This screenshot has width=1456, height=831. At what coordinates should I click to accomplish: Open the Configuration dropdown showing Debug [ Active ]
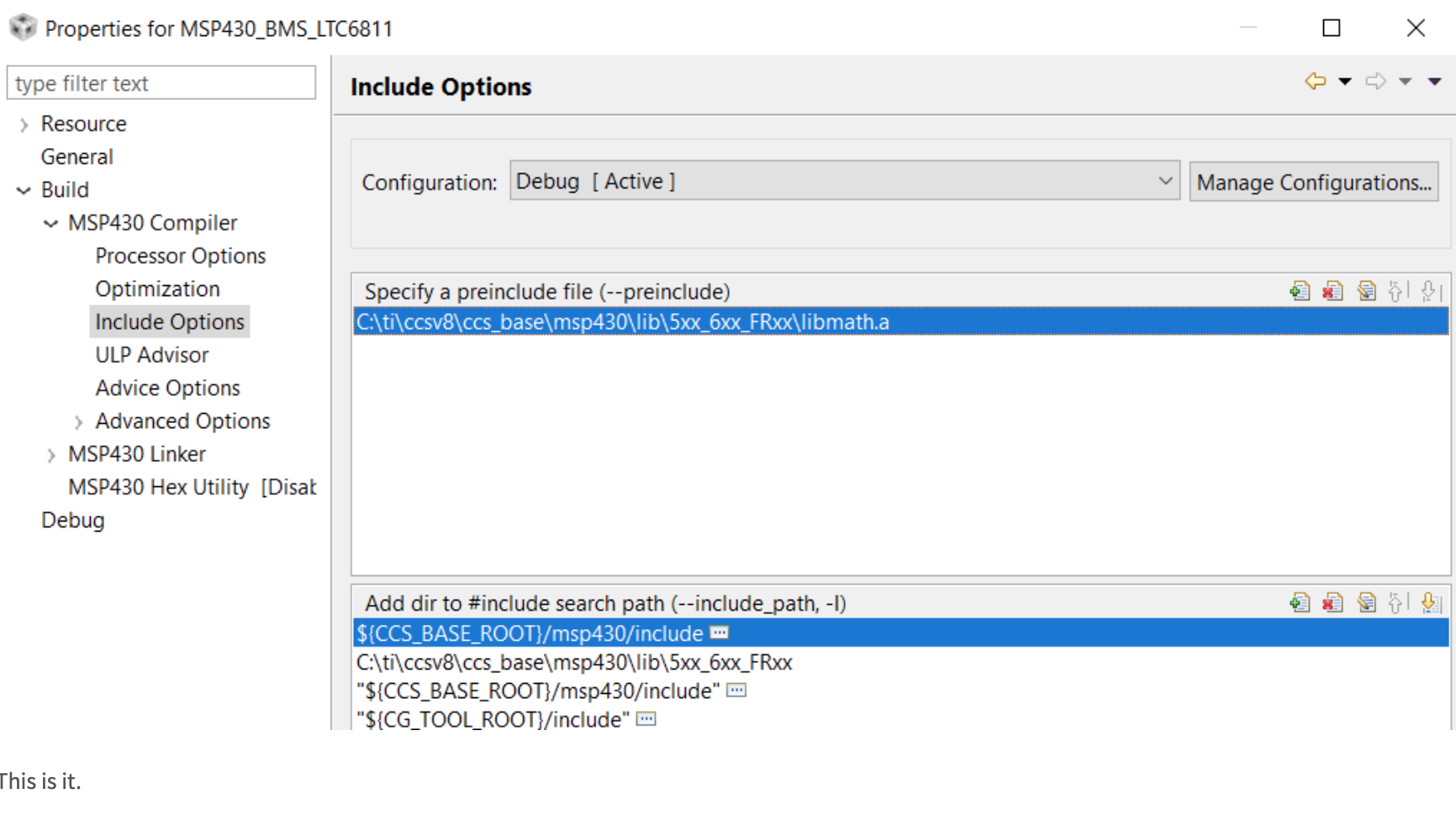tap(845, 181)
